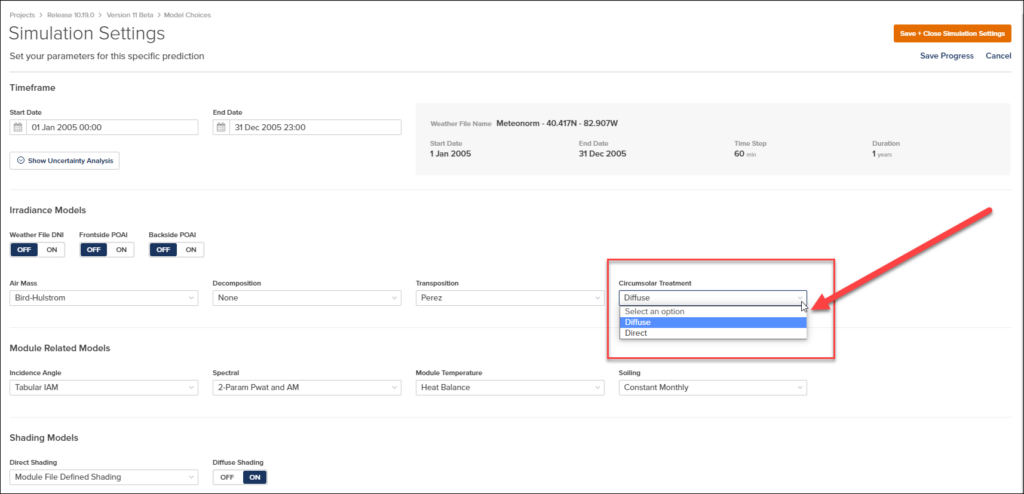Click the chevron icon in Show Uncertainty Analysis
1024x494 pixels.
(x=20, y=160)
